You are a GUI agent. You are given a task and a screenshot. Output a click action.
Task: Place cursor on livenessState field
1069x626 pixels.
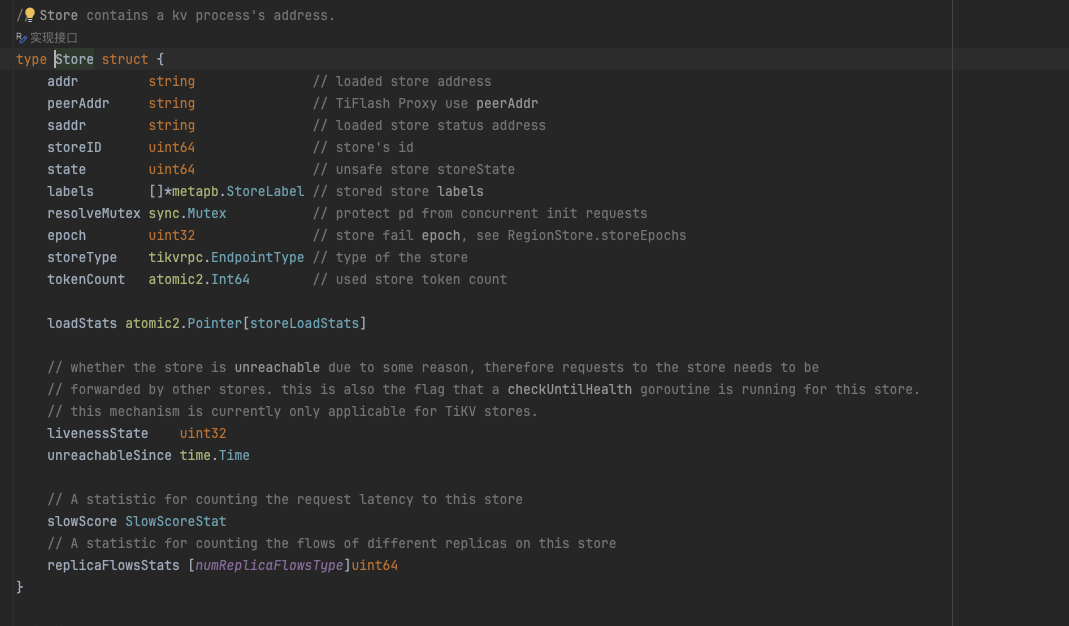(x=97, y=433)
